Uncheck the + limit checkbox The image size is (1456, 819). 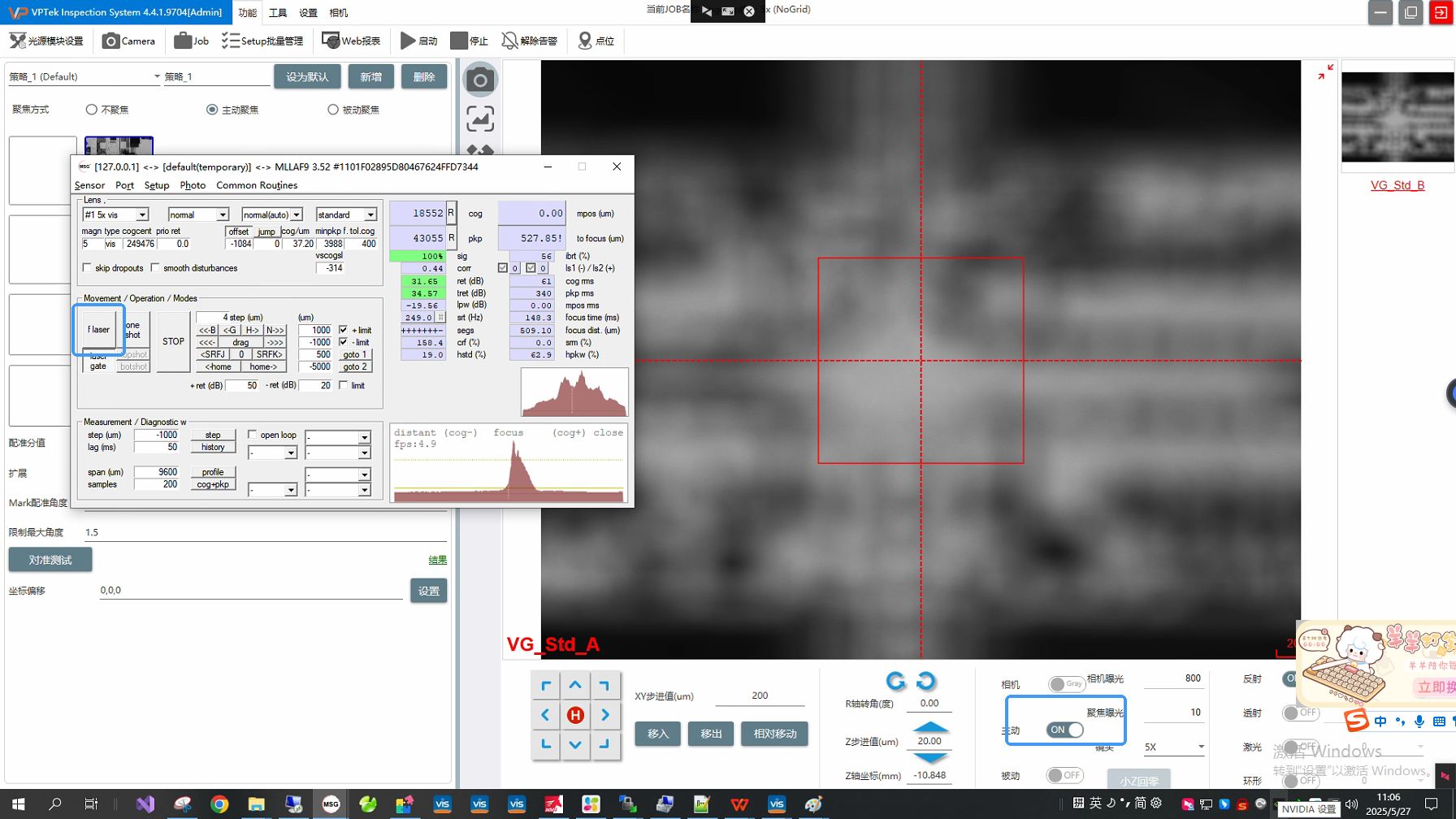344,330
